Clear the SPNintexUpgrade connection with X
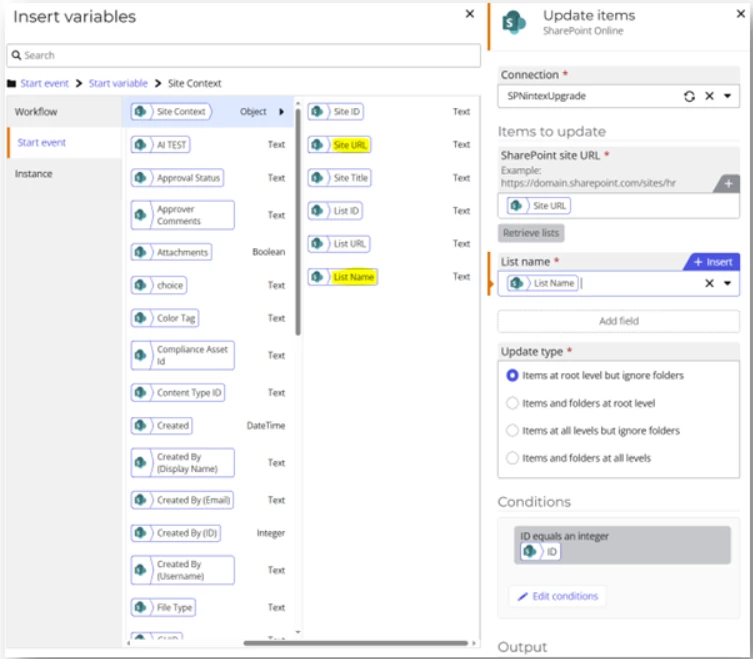The image size is (753, 659). point(709,96)
